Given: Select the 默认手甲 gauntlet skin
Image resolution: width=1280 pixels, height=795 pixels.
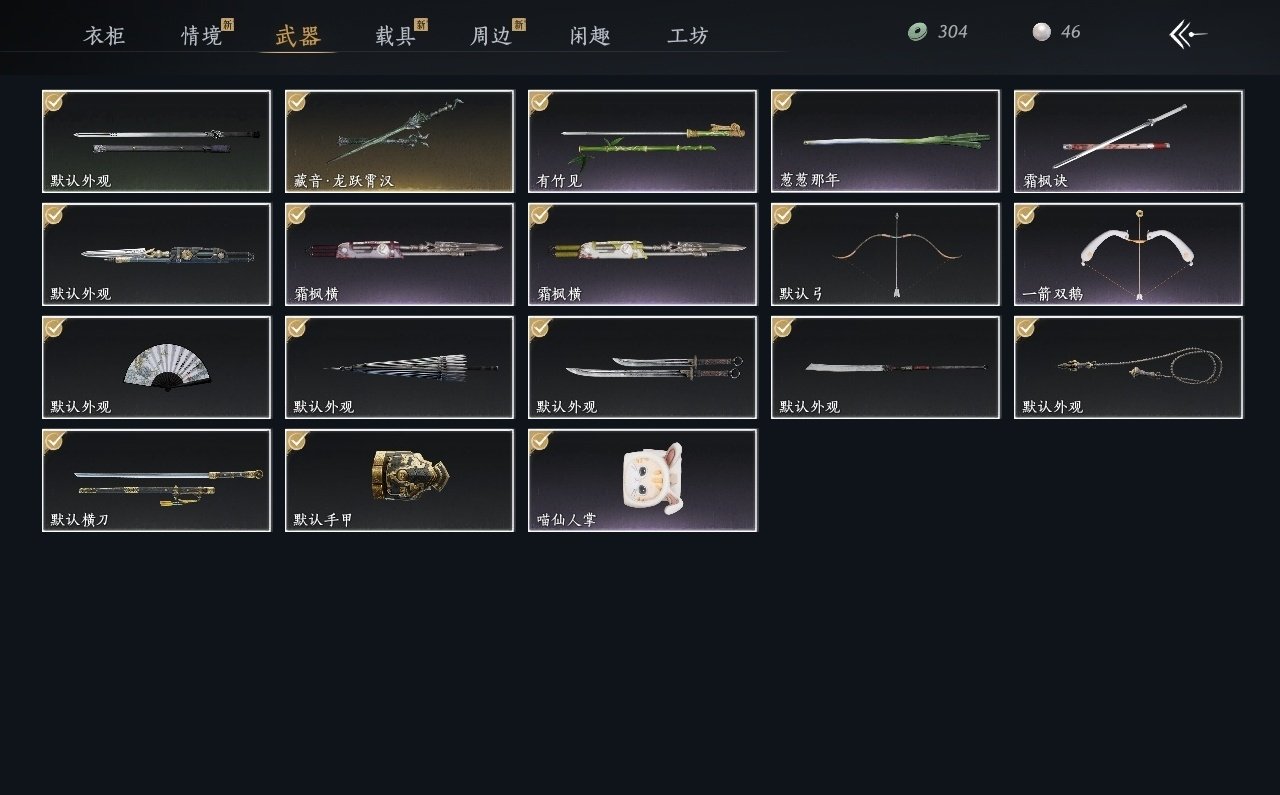Looking at the screenshot, I should [400, 481].
